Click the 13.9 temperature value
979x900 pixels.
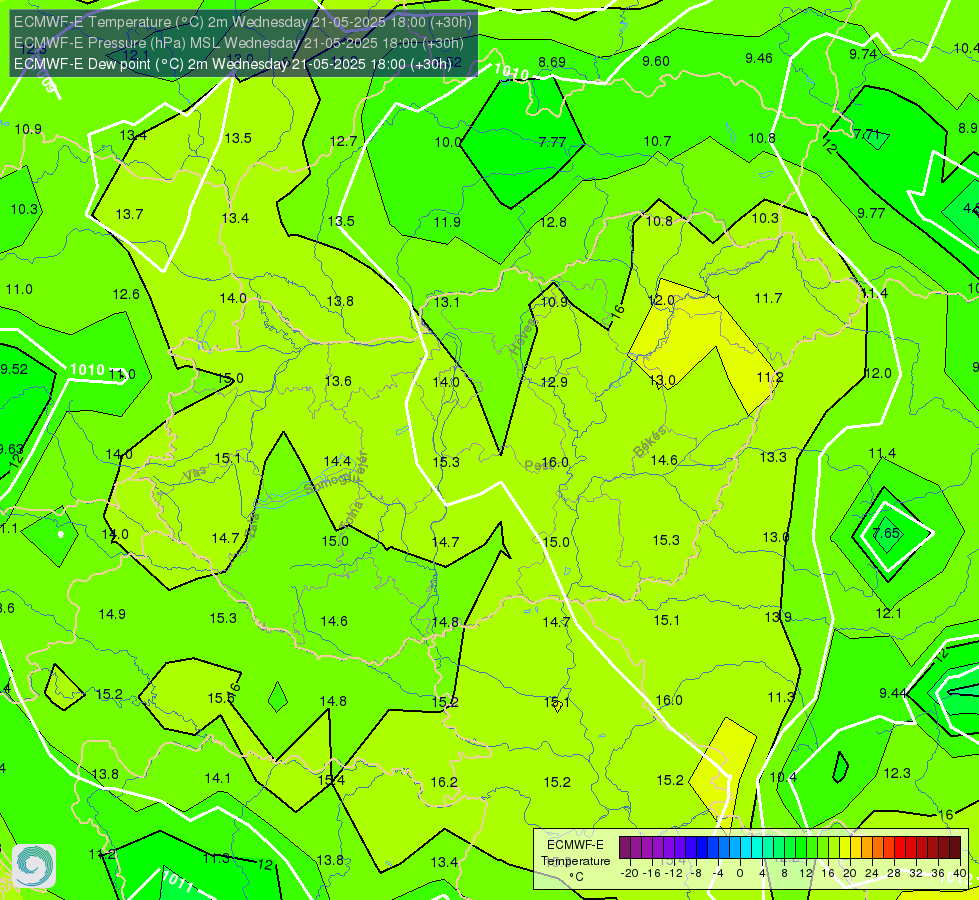click(x=778, y=617)
